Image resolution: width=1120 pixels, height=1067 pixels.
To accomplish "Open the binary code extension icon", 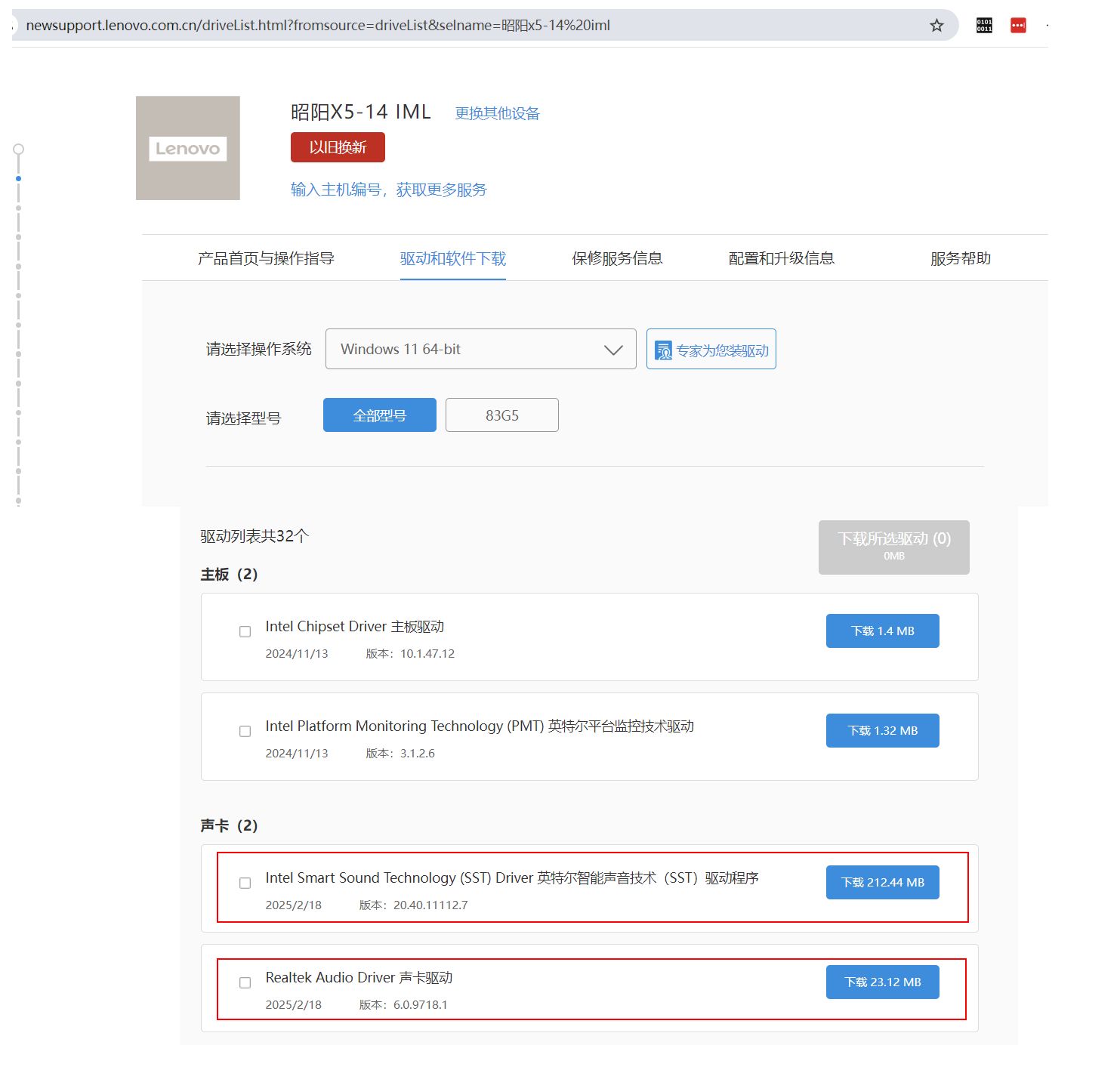I will click(984, 26).
